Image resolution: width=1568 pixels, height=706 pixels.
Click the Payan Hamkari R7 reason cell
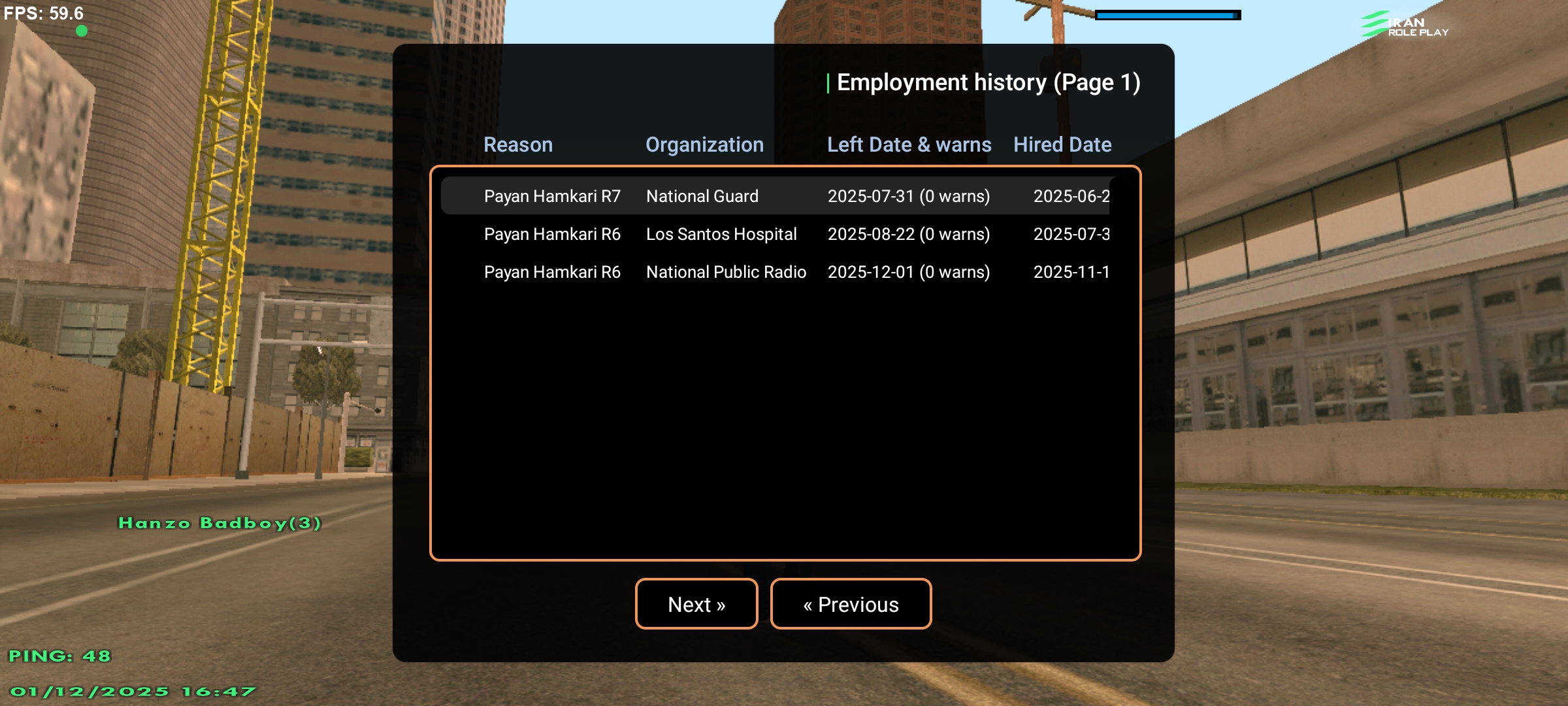(552, 196)
